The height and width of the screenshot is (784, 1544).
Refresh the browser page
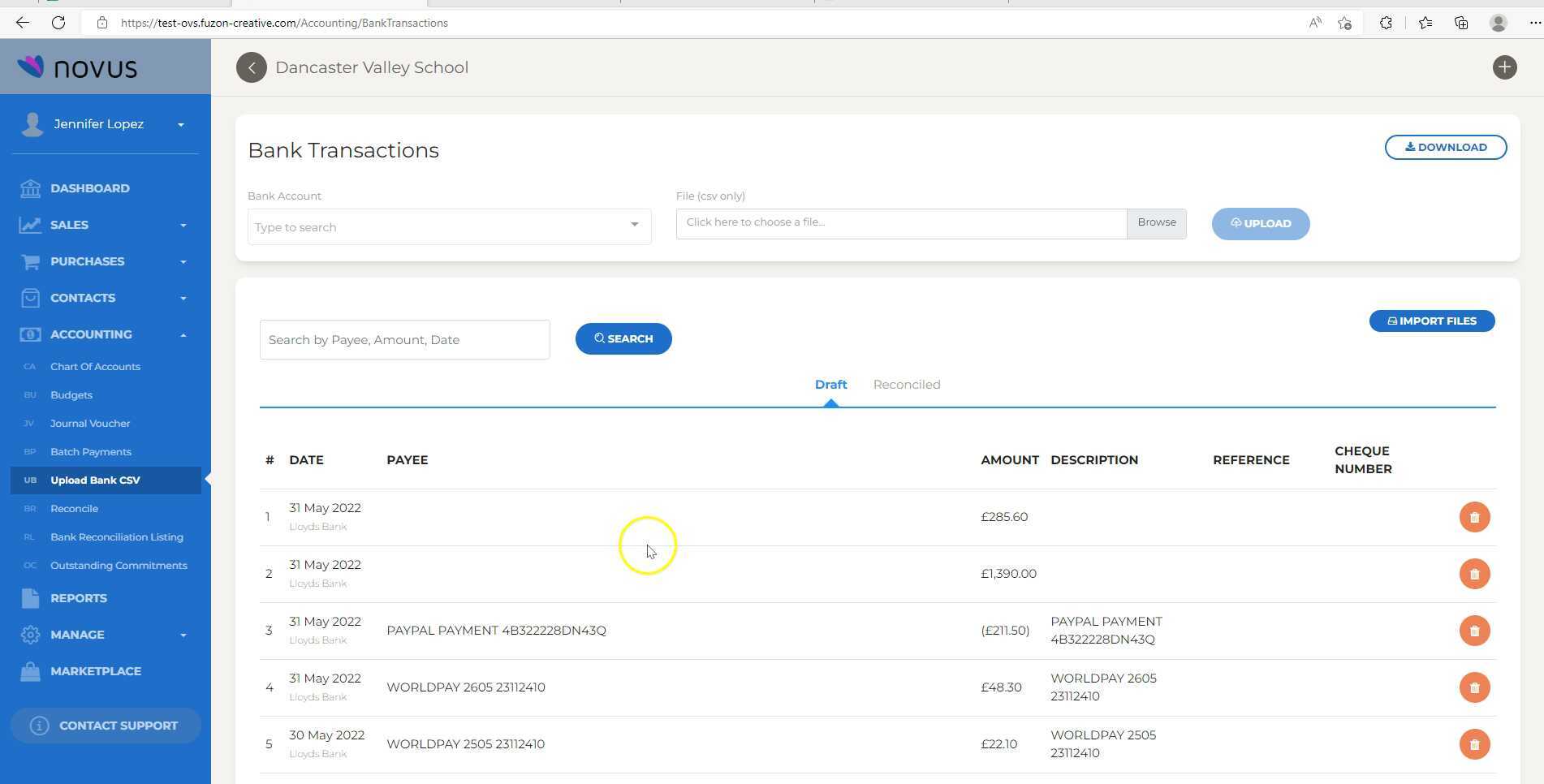58,23
